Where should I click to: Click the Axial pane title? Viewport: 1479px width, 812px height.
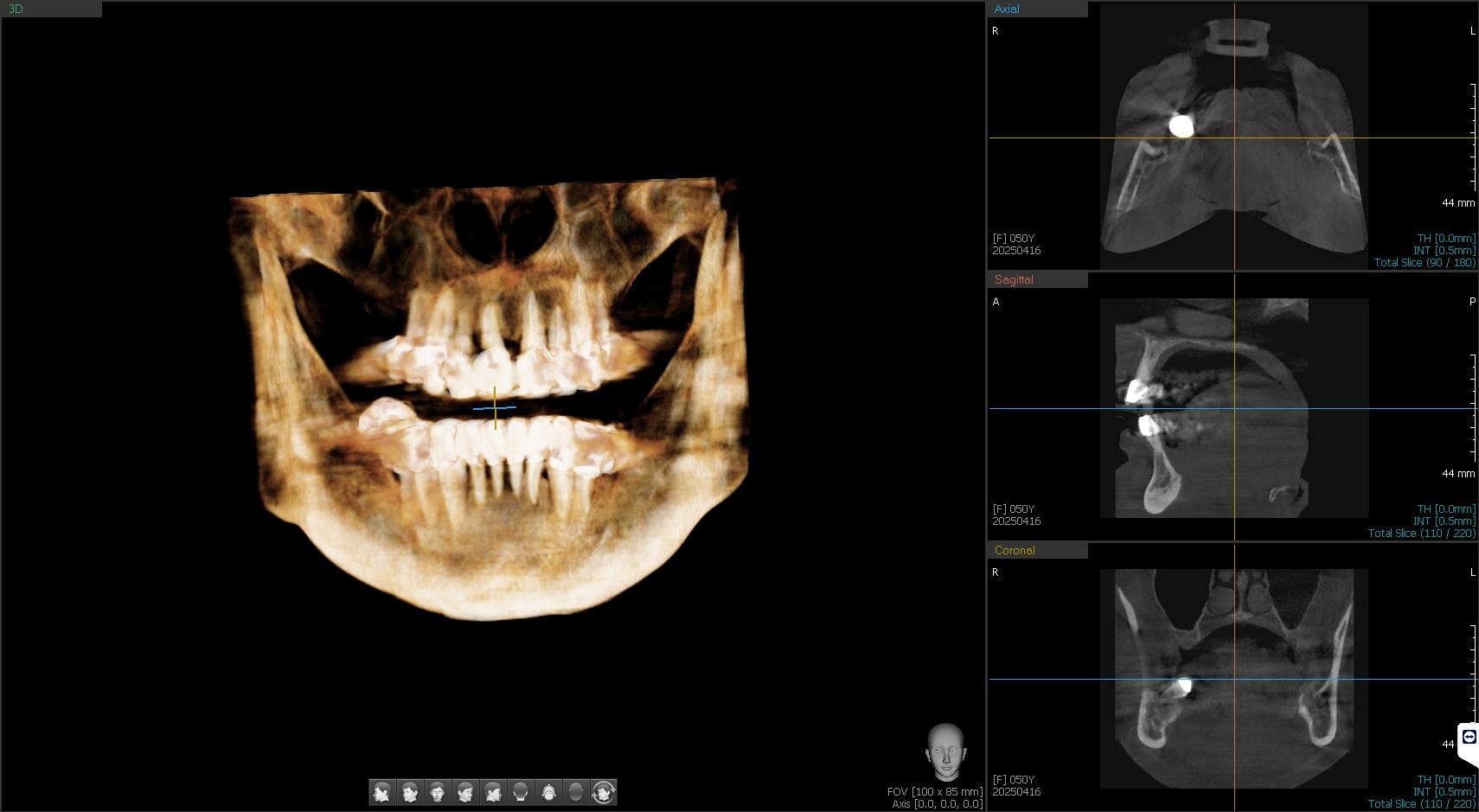(x=1007, y=9)
